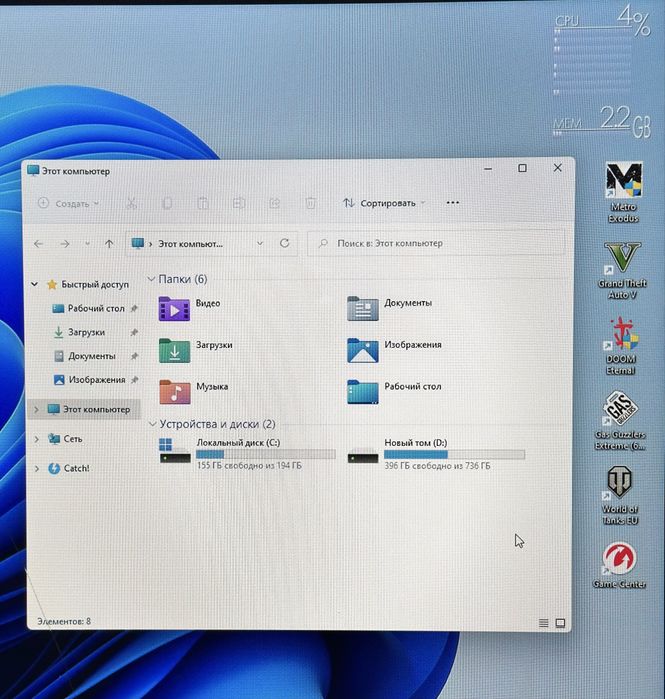Screen dimensions: 665x699
Task: Minimize the Этот компьютер window
Action: tap(488, 169)
